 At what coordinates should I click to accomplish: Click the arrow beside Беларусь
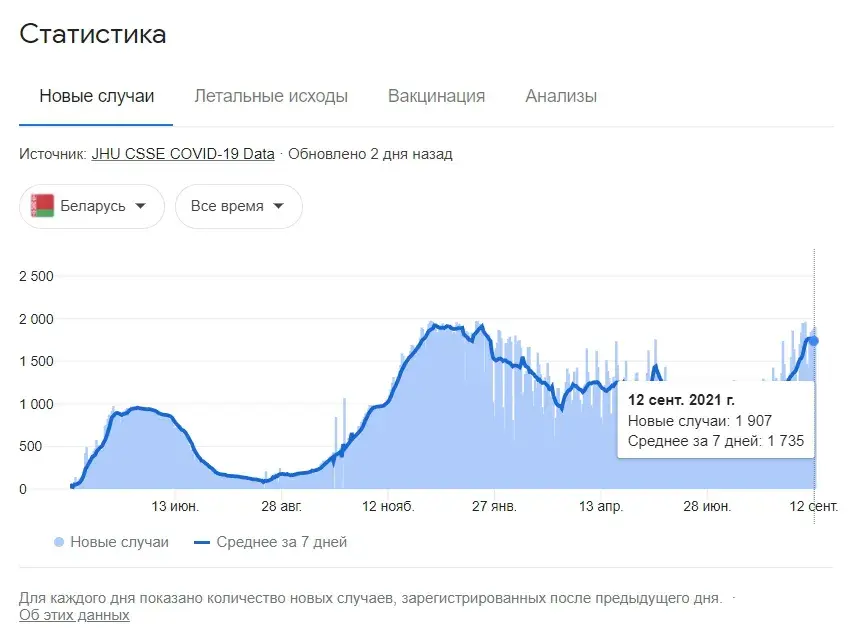[140, 206]
